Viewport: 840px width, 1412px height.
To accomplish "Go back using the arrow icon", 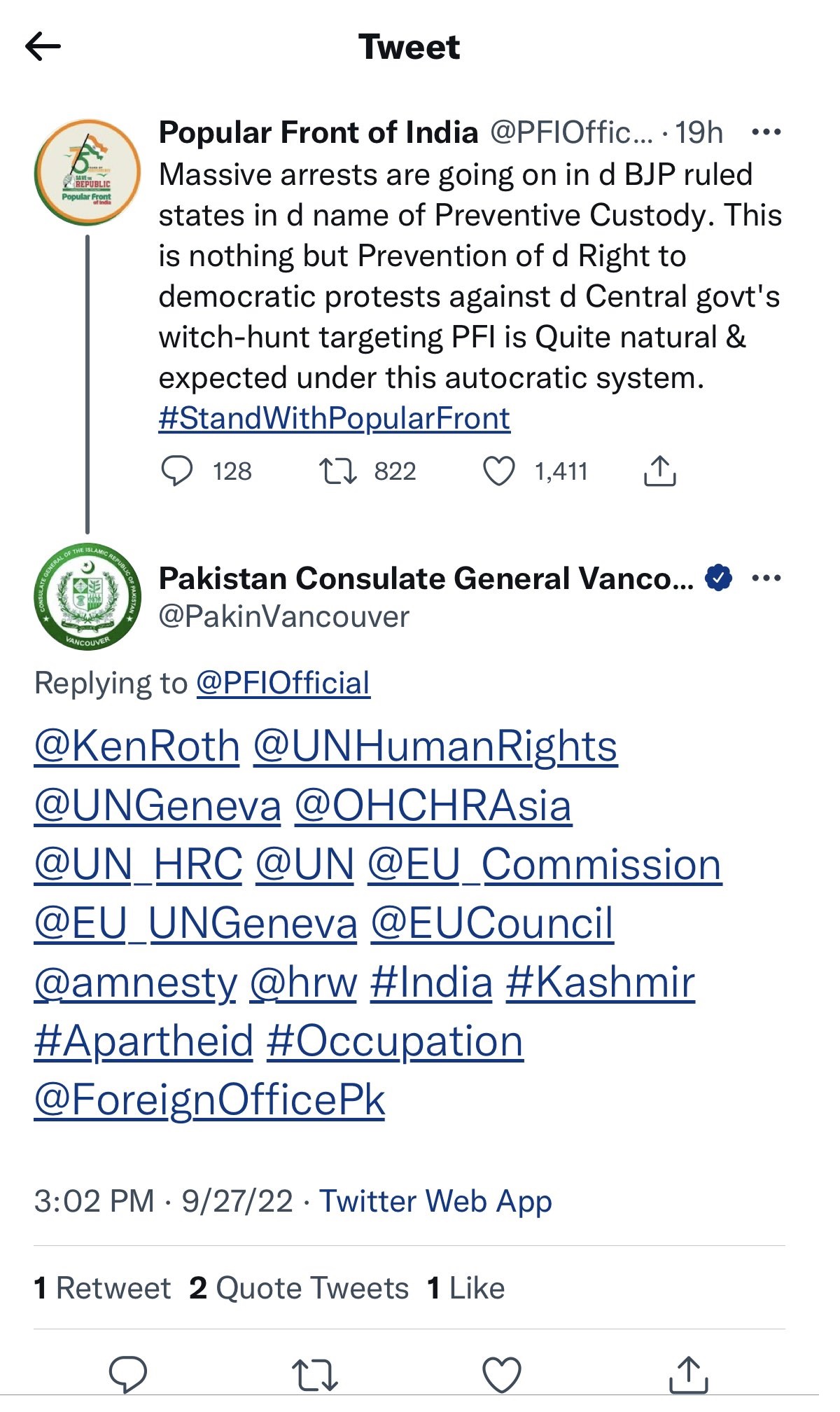I will pyautogui.click(x=43, y=47).
